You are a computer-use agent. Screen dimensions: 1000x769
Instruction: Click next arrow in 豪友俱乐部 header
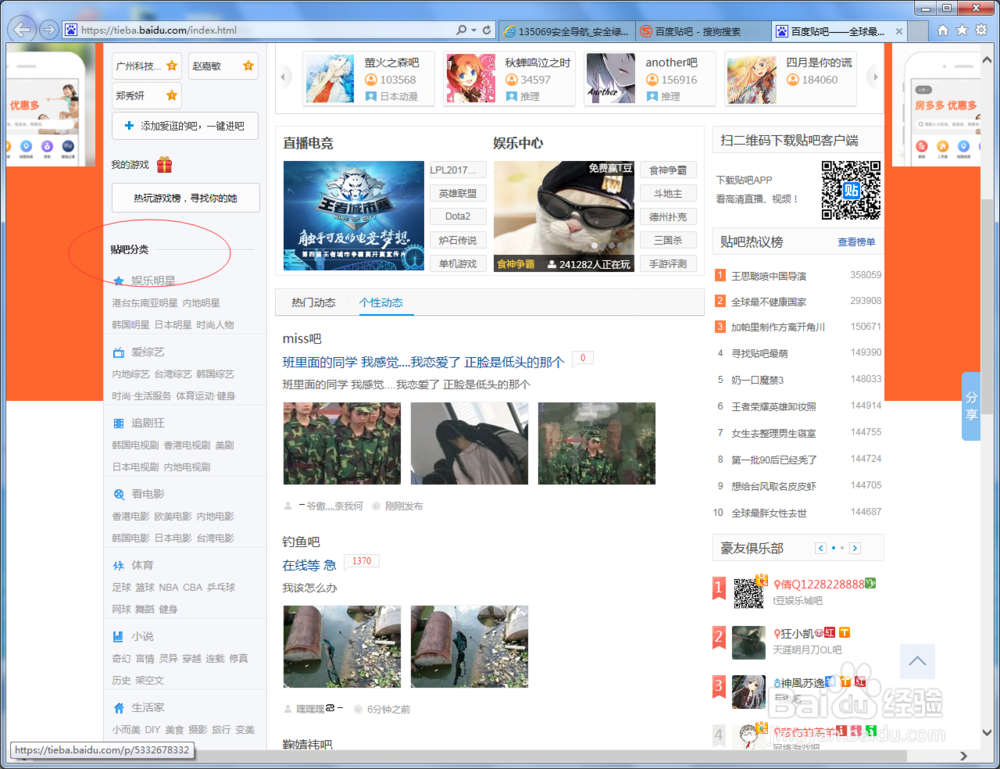coord(855,548)
